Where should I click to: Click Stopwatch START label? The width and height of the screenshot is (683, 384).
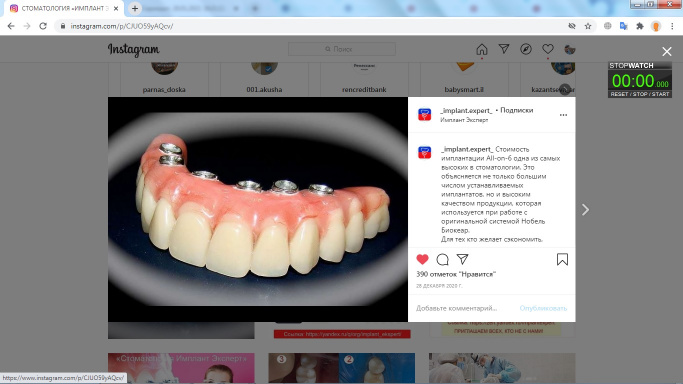coord(660,94)
